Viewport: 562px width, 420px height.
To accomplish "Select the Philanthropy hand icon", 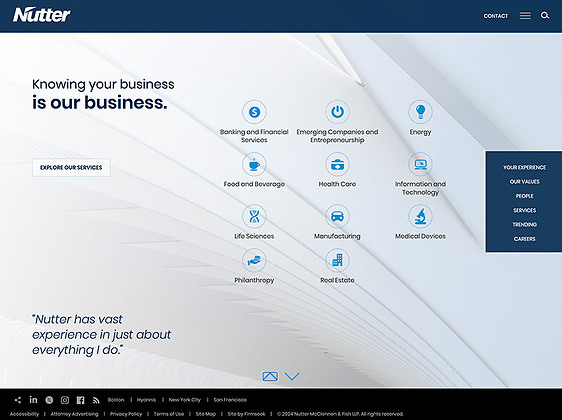I will coord(254,260).
